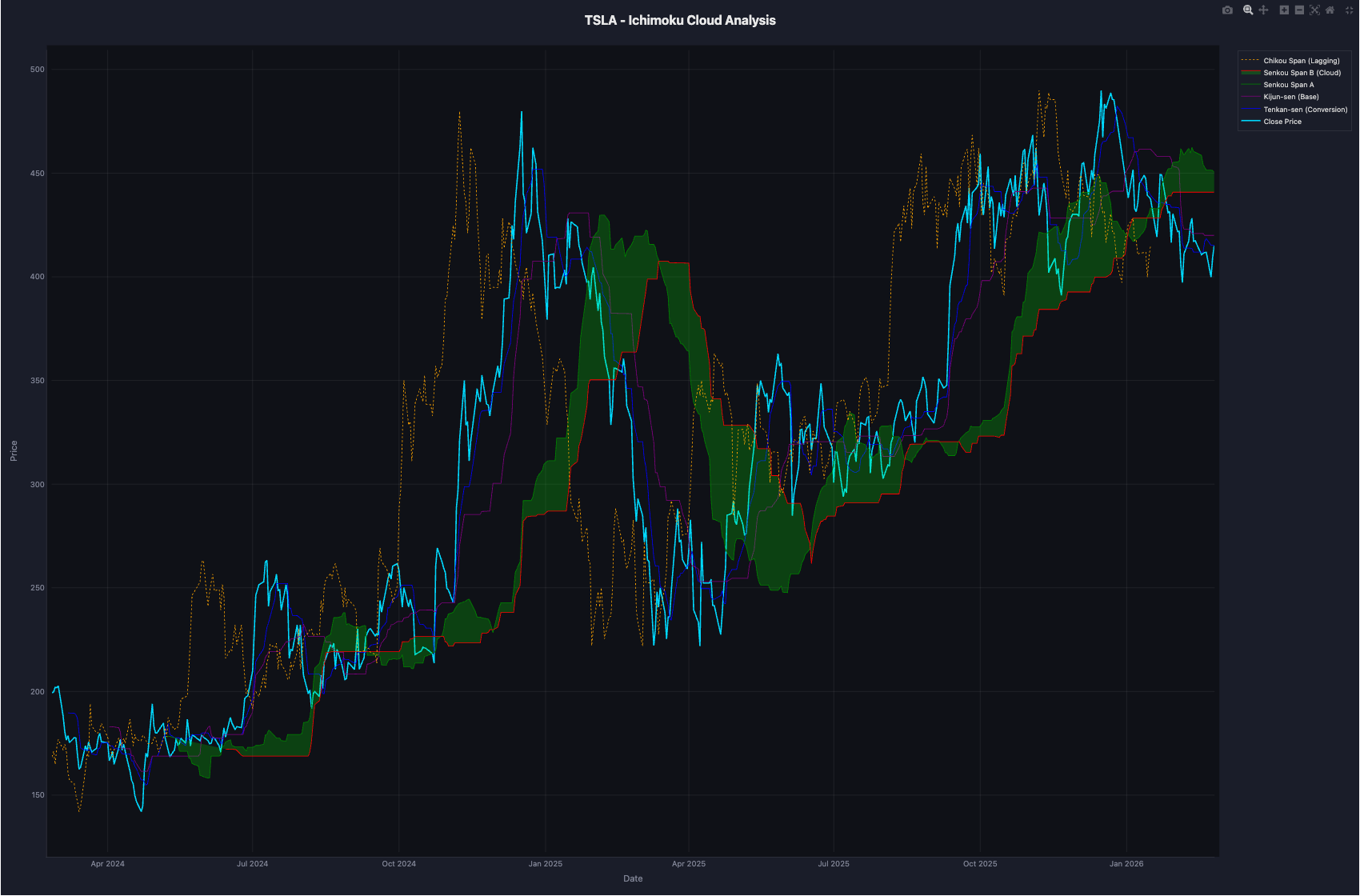Click the Jan 2025 axis tick label
The height and width of the screenshot is (896, 1360).
(546, 864)
